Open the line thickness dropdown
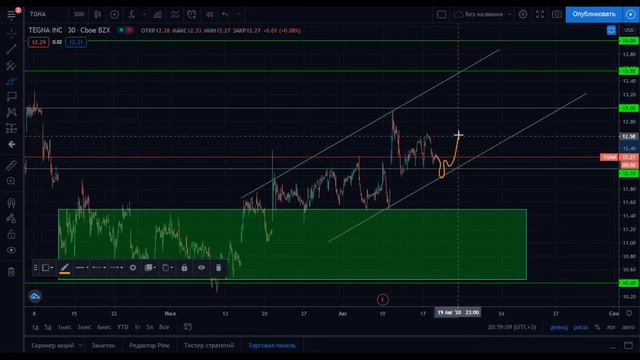The width and height of the screenshot is (640, 360). pyautogui.click(x=82, y=268)
